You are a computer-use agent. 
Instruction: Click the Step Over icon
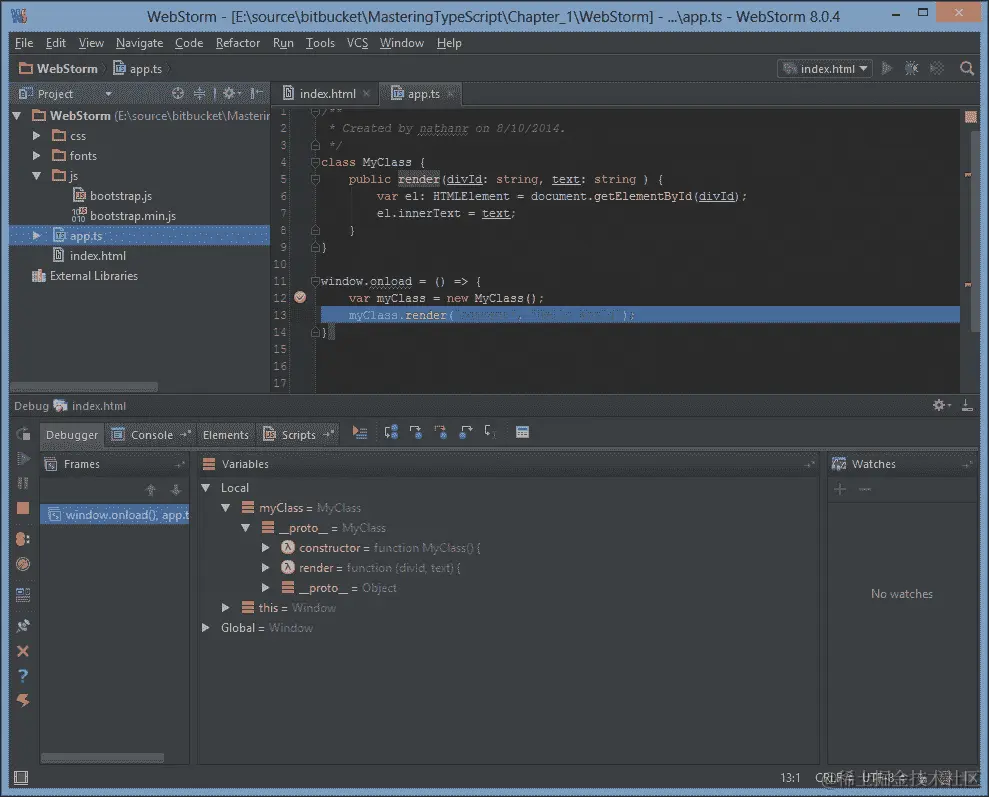click(391, 432)
